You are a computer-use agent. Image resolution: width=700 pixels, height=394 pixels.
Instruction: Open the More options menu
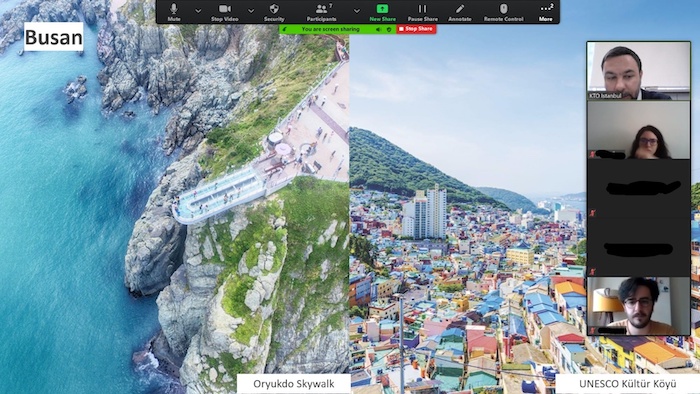tap(546, 12)
